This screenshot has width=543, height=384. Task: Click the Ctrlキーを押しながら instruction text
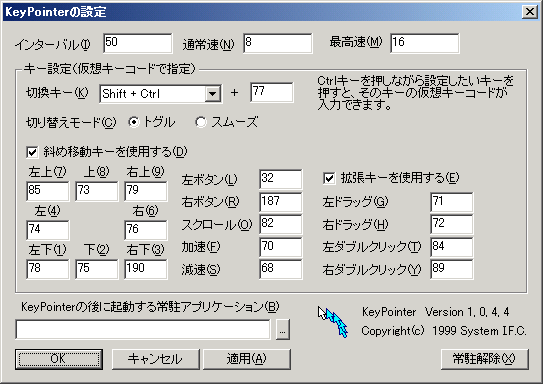(416, 92)
